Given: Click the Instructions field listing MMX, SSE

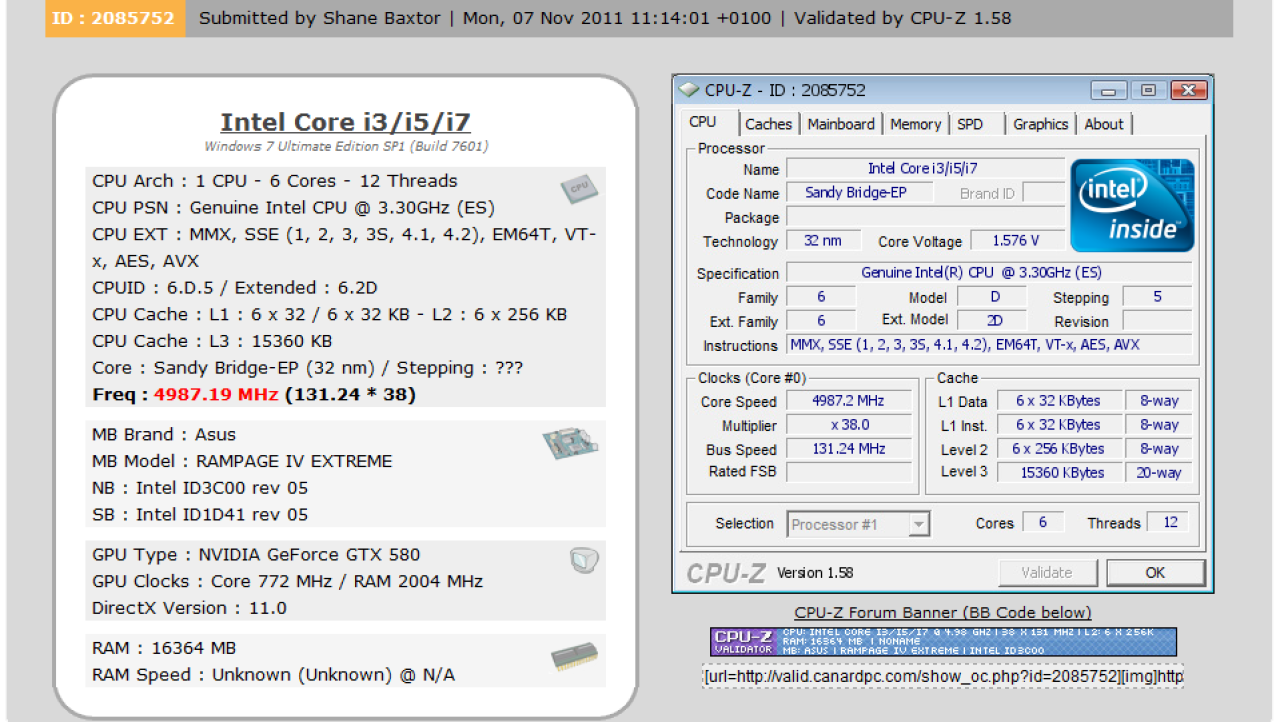Looking at the screenshot, I should coord(988,345).
